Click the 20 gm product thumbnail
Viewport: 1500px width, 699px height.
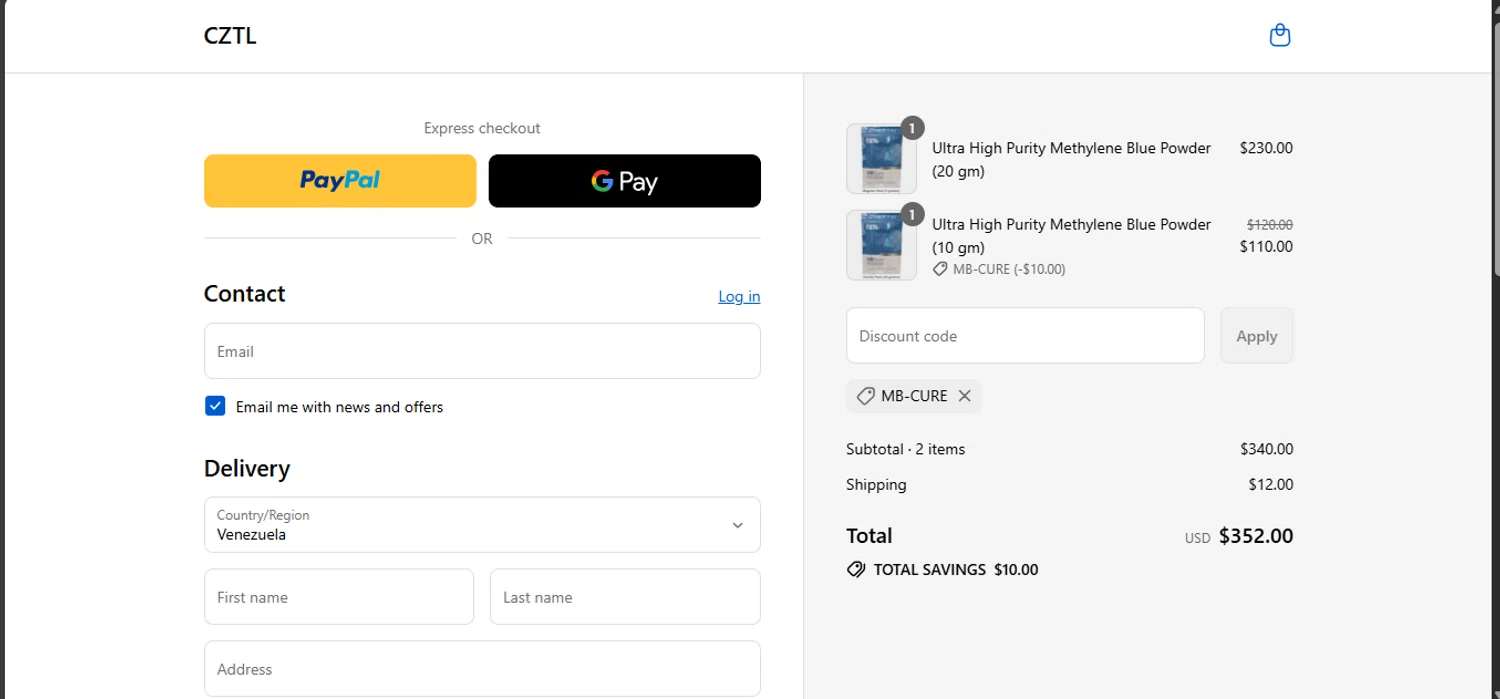point(881,159)
